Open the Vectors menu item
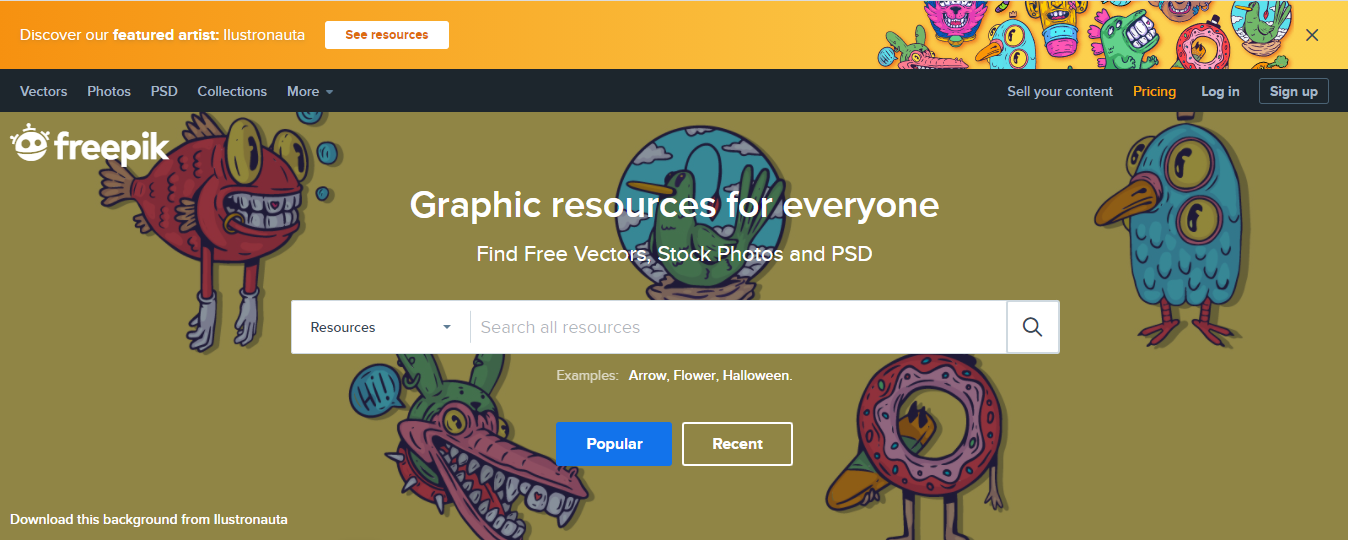The height and width of the screenshot is (540, 1348). pos(44,91)
